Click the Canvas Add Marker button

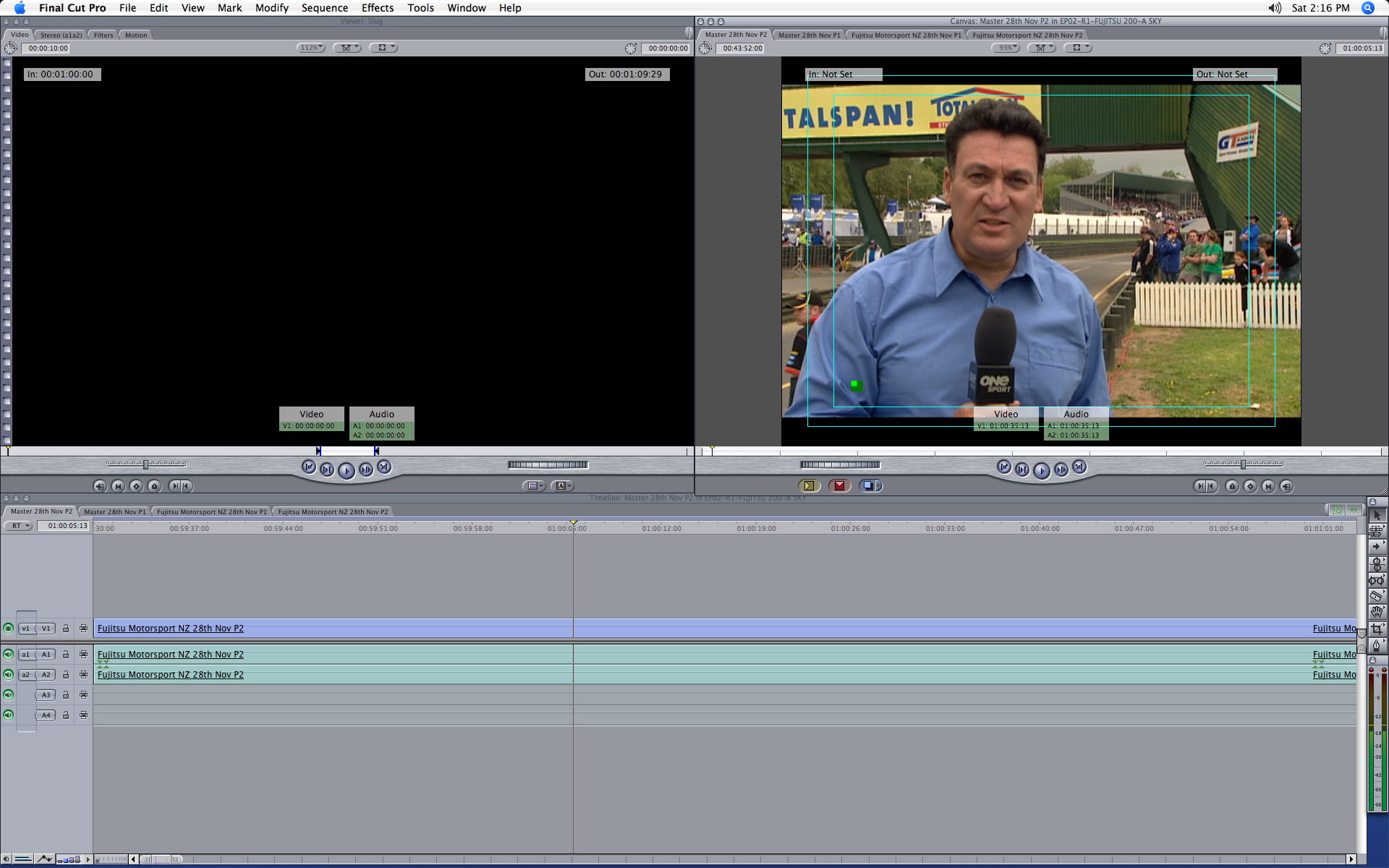1232,486
